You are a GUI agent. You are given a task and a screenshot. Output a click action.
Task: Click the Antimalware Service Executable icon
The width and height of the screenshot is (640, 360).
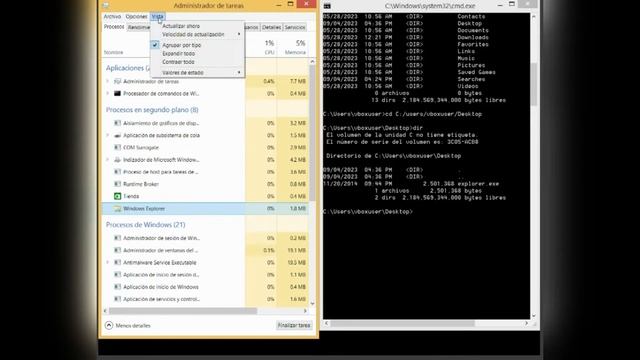[x=118, y=262]
